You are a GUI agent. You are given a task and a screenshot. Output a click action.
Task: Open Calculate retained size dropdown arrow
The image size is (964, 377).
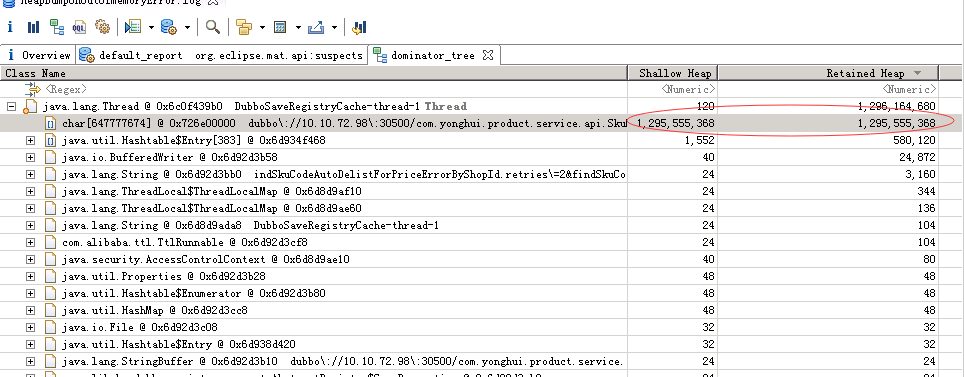coord(298,28)
